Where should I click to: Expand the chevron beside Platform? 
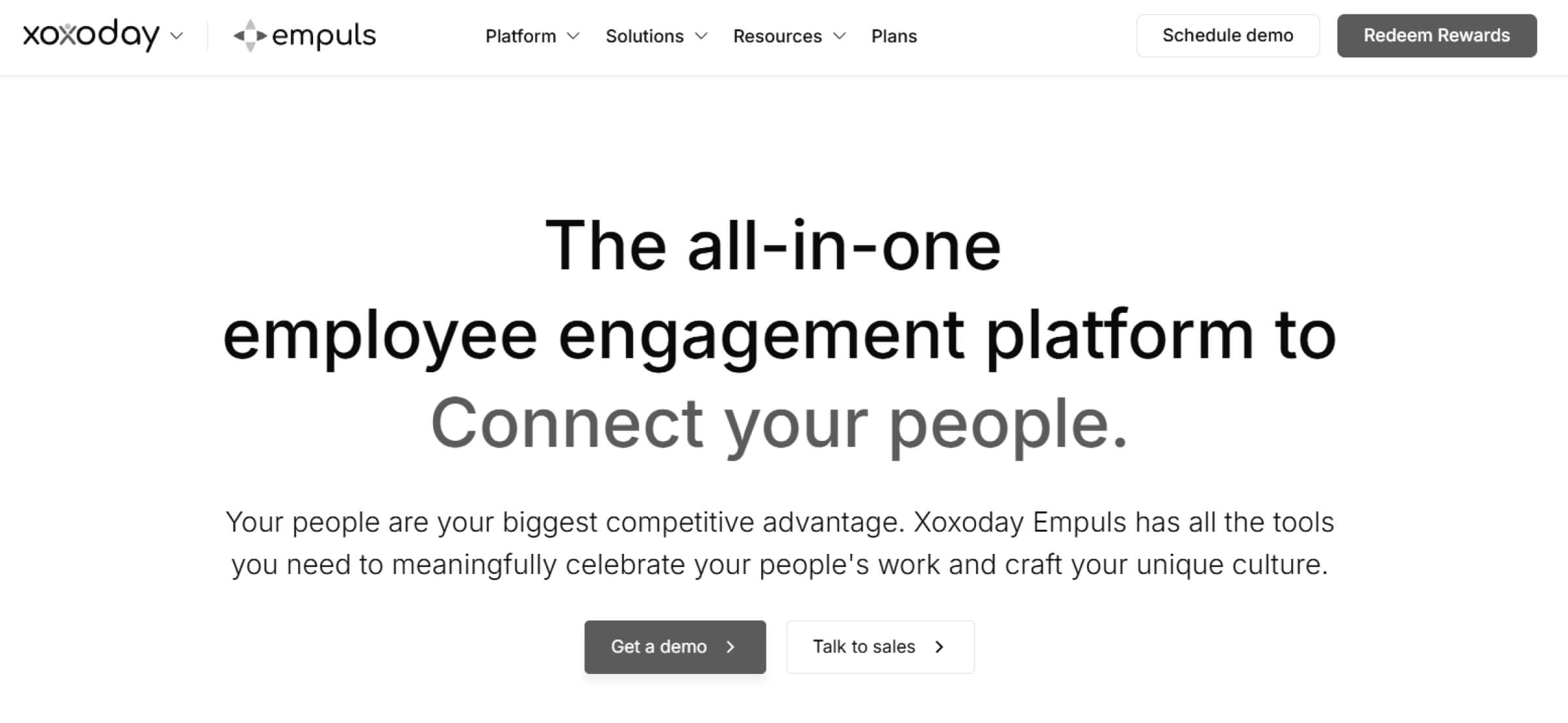(x=573, y=36)
